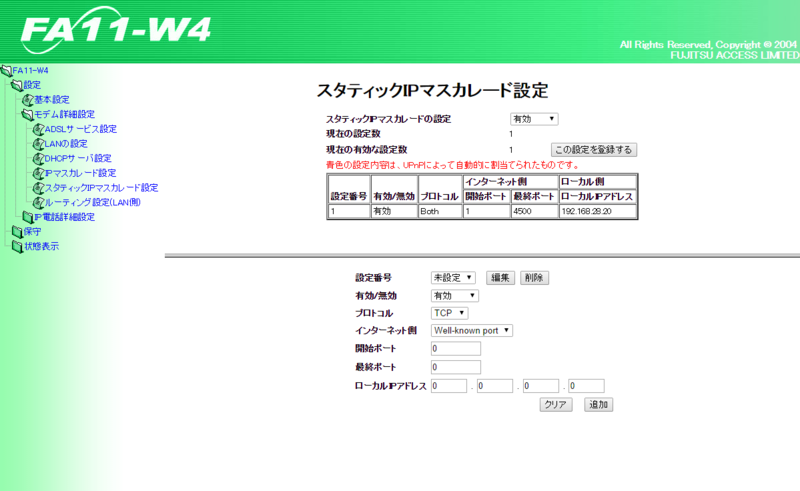The width and height of the screenshot is (800, 491).
Task: Click the FA11-W4 root folder icon
Action: click(7, 70)
